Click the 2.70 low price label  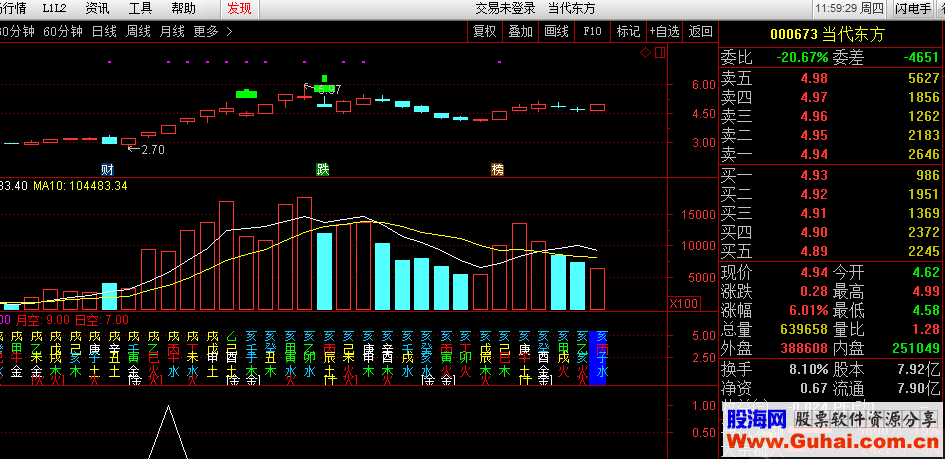pos(152,149)
